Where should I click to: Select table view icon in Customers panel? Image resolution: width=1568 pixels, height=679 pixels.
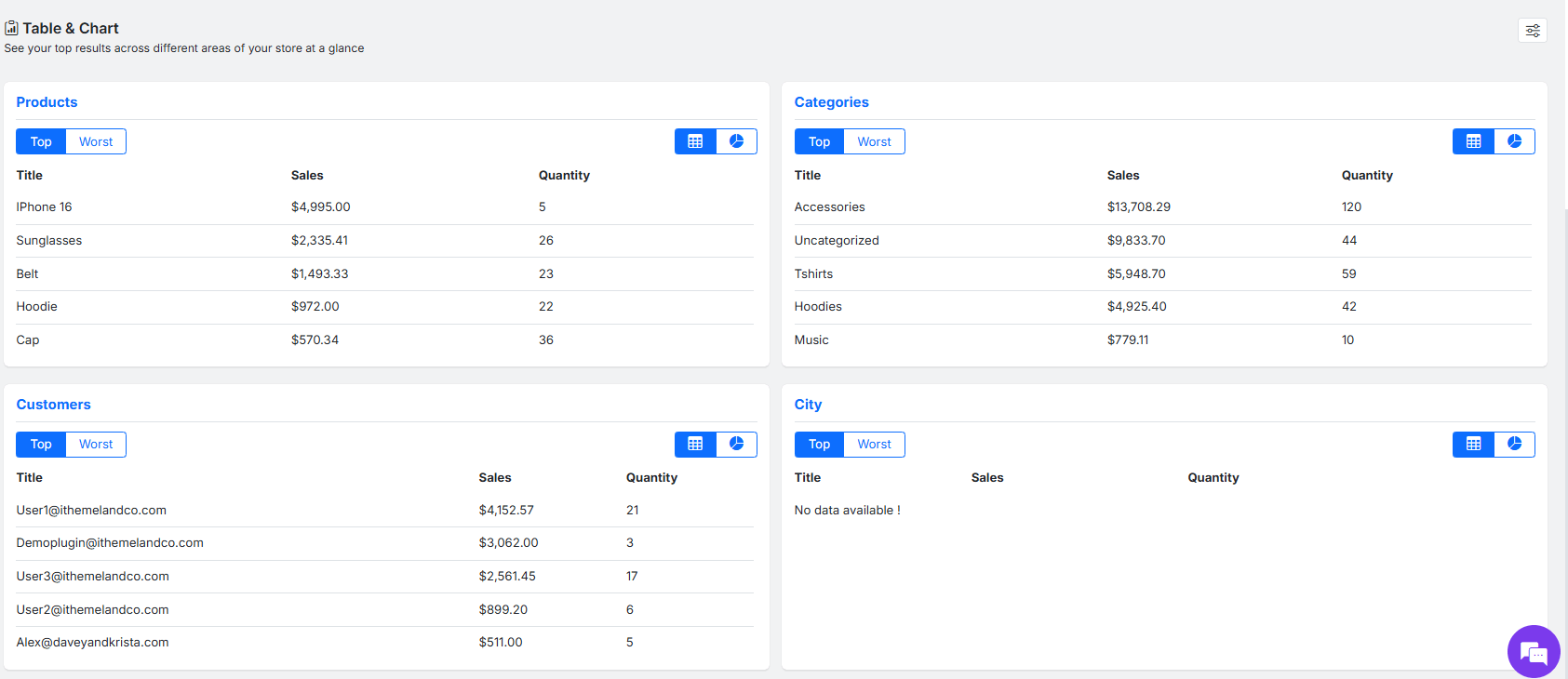pos(695,444)
